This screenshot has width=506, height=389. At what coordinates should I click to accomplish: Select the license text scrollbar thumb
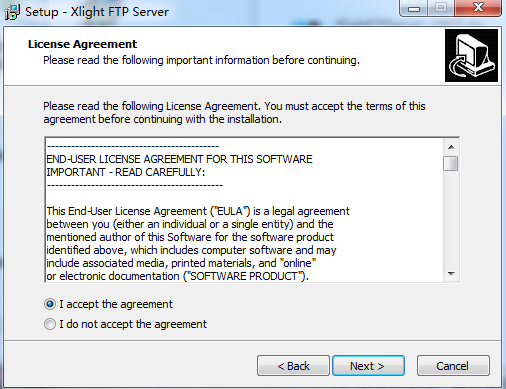pos(451,163)
